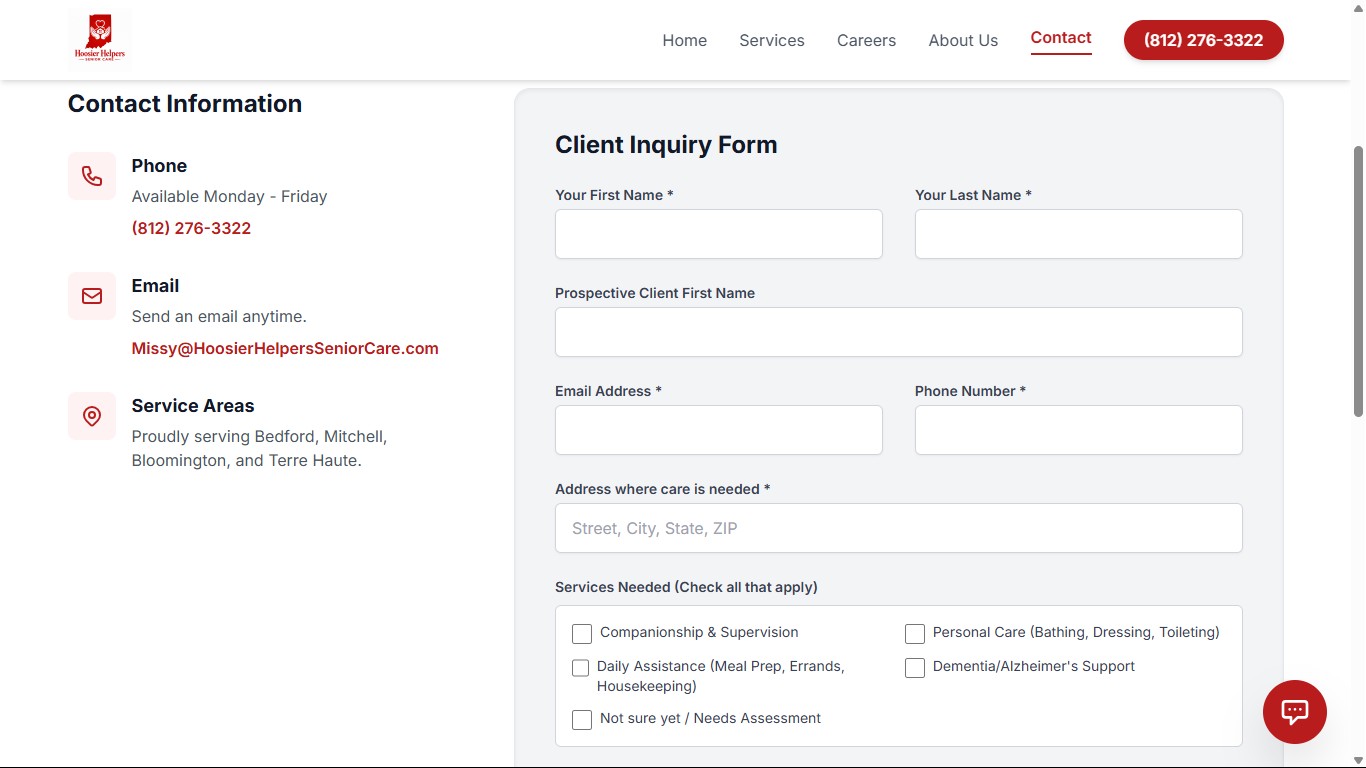
Task: Check Personal Care (Bathing, Dressing, Toileting)
Action: point(915,634)
